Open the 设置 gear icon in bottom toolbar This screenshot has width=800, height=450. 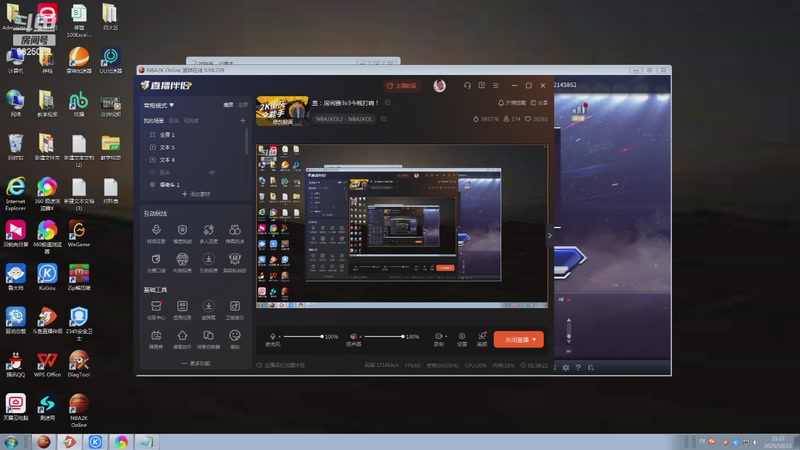pyautogui.click(x=462, y=336)
